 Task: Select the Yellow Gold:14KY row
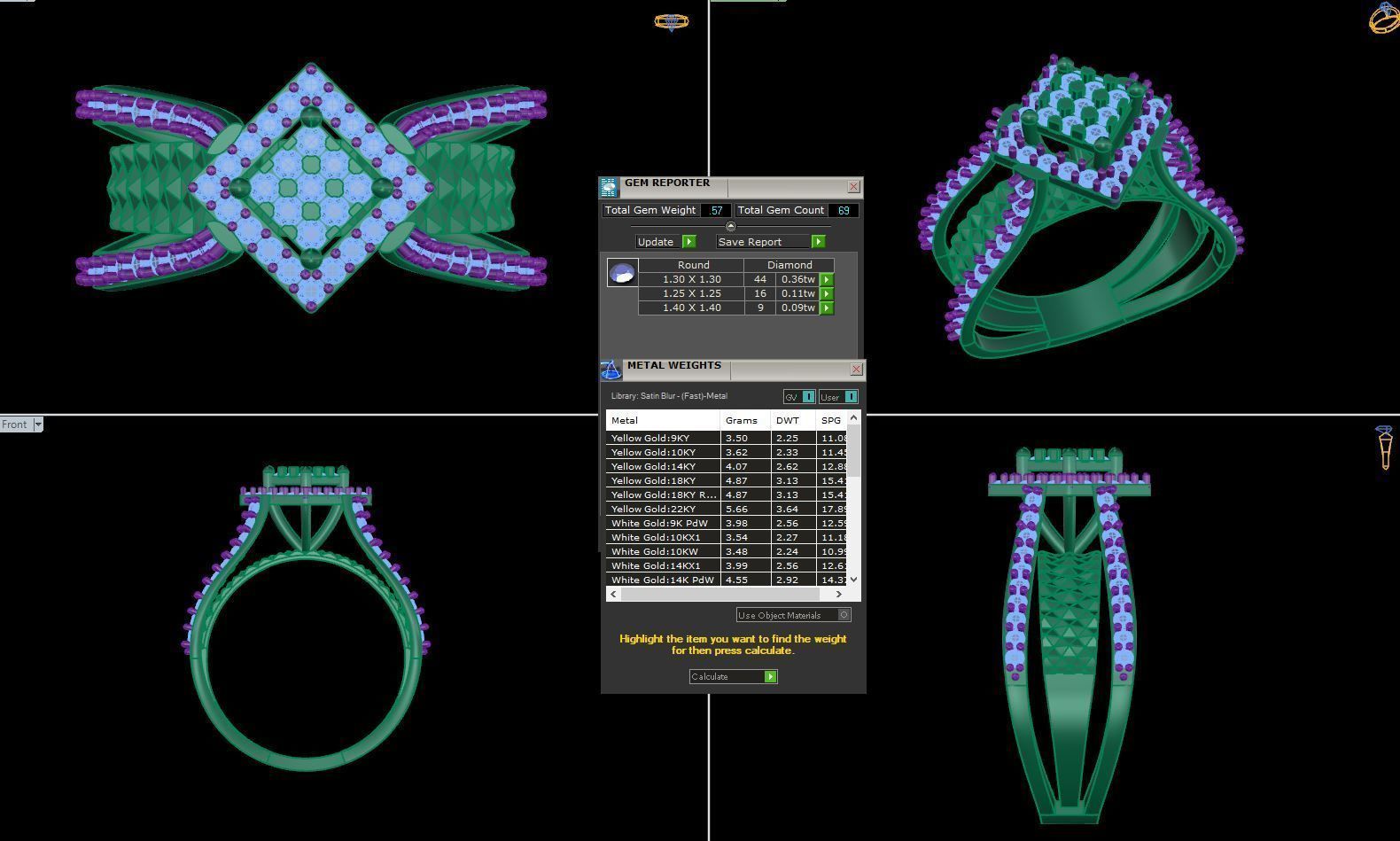(x=727, y=467)
